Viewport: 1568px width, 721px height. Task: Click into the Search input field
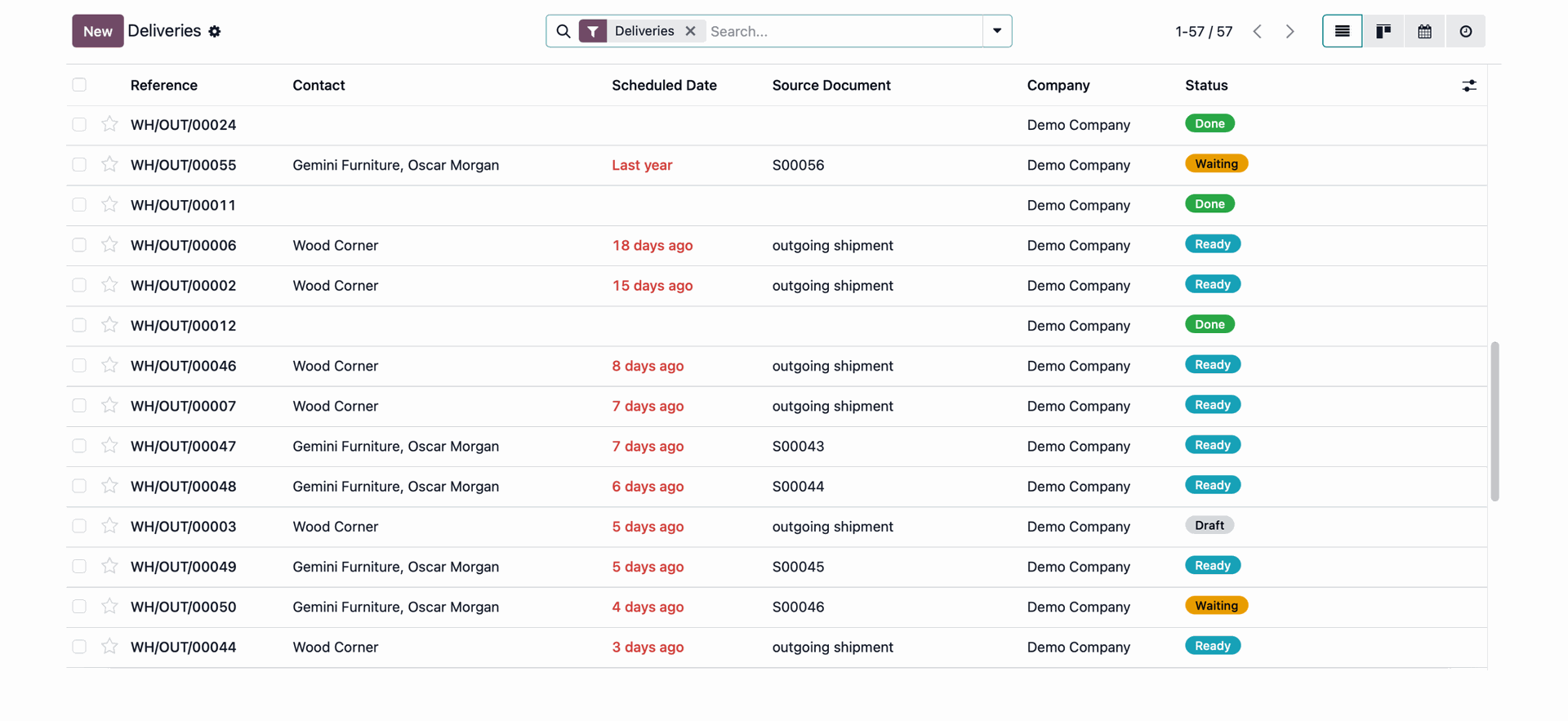841,31
